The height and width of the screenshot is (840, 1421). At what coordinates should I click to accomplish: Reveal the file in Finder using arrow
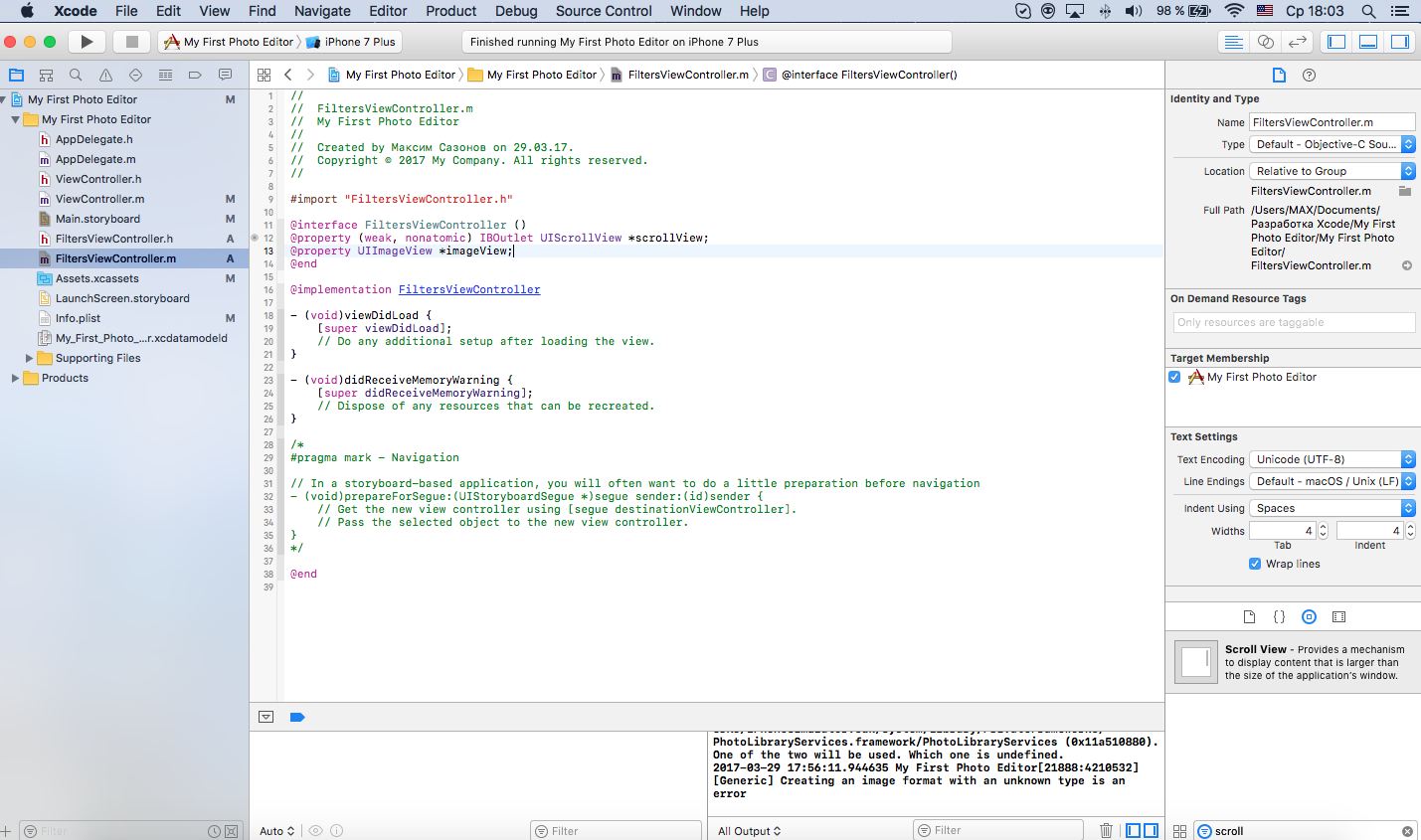1407,265
